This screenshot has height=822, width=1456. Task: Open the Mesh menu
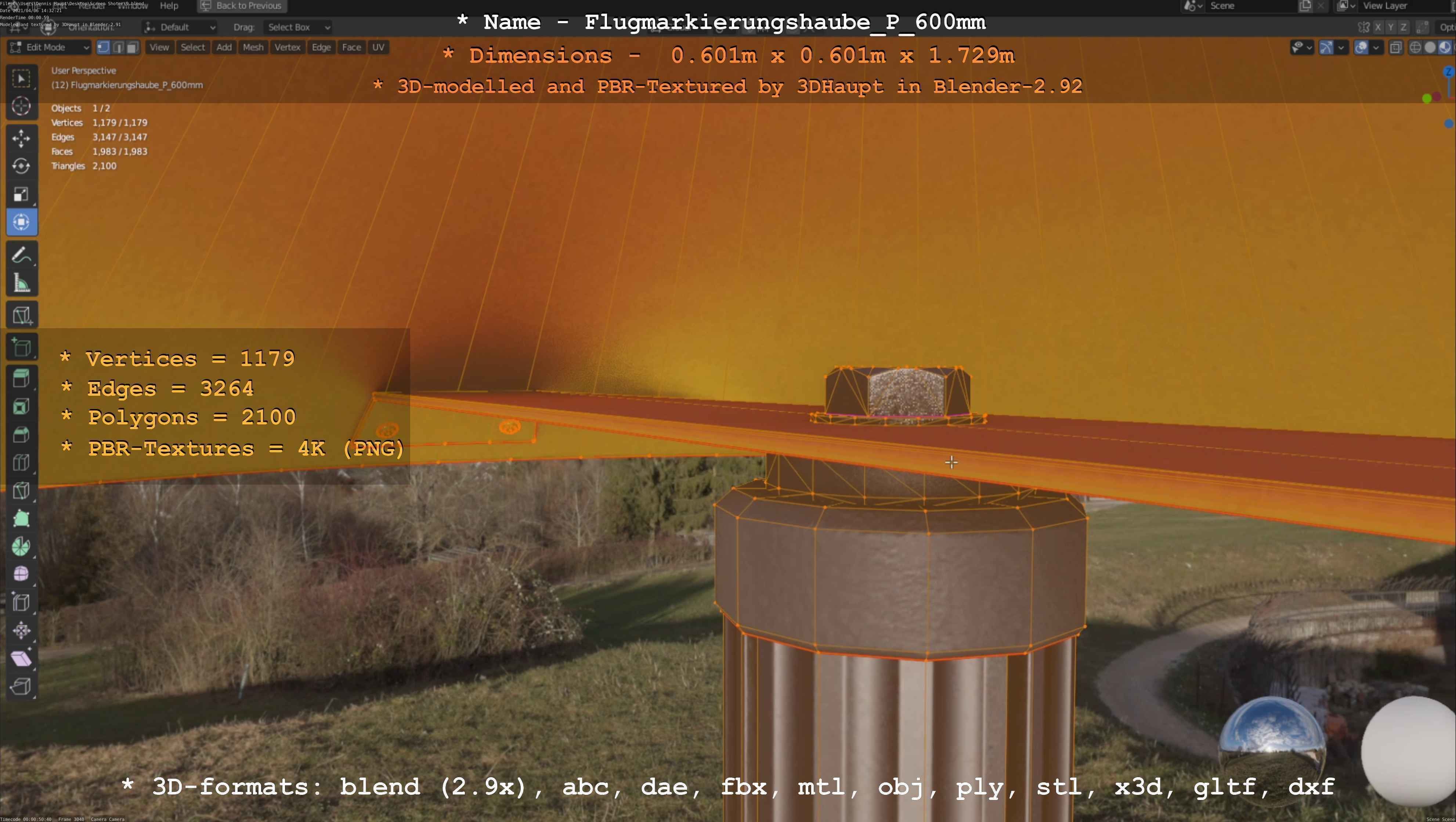[x=253, y=47]
